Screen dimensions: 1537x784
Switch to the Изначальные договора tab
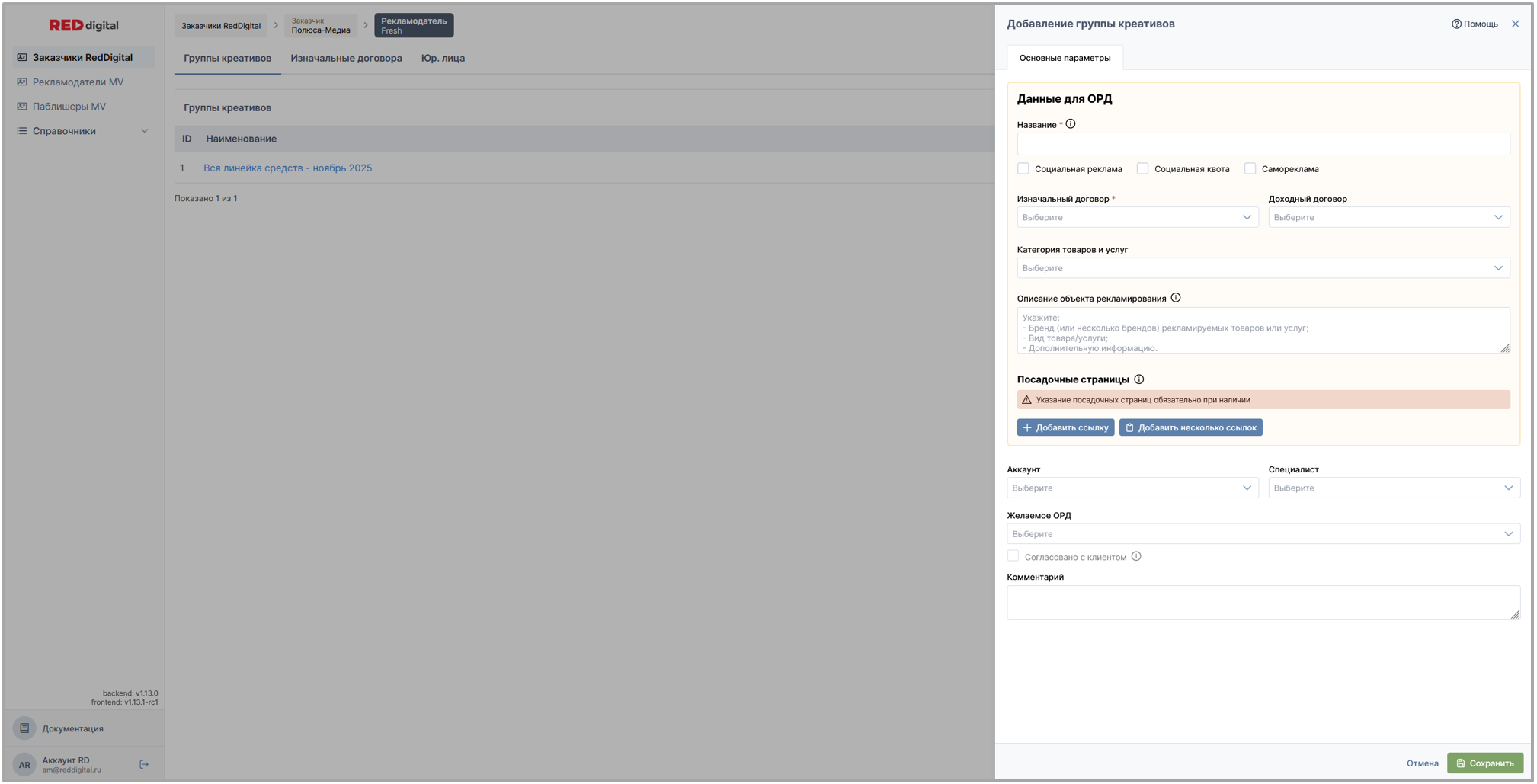(346, 58)
